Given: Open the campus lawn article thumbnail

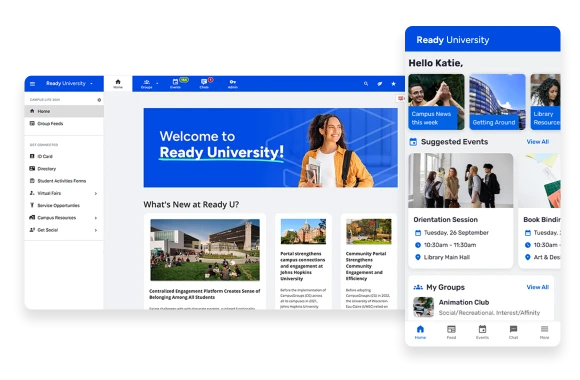Looking at the screenshot, I should (205, 250).
